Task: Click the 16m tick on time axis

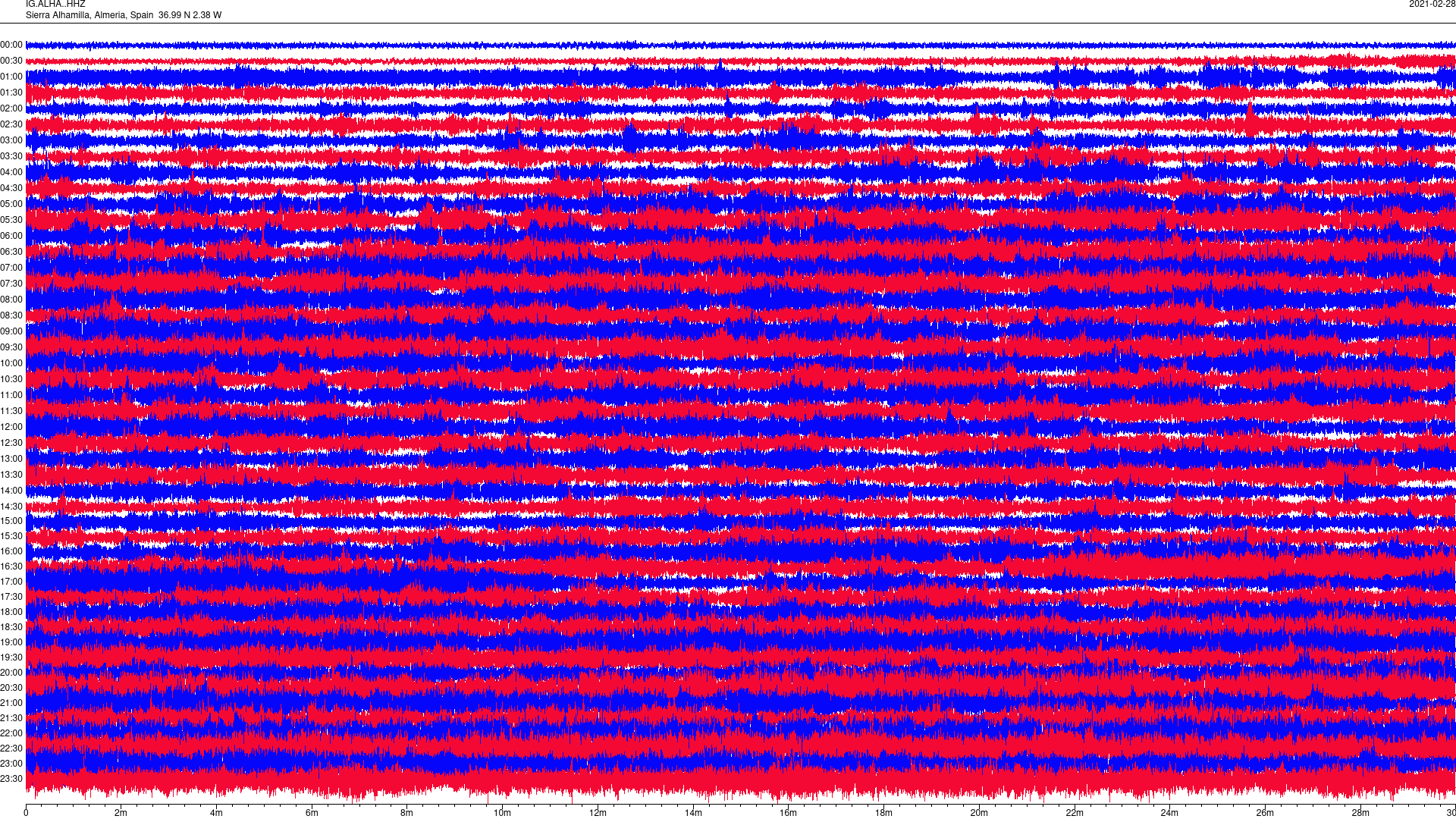Action: pos(789,814)
